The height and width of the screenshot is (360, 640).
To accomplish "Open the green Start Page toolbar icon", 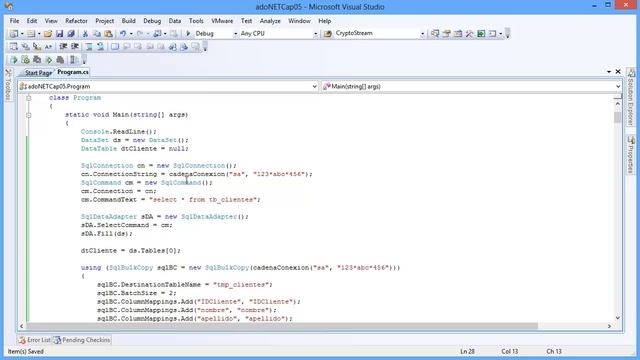I will [x=481, y=33].
